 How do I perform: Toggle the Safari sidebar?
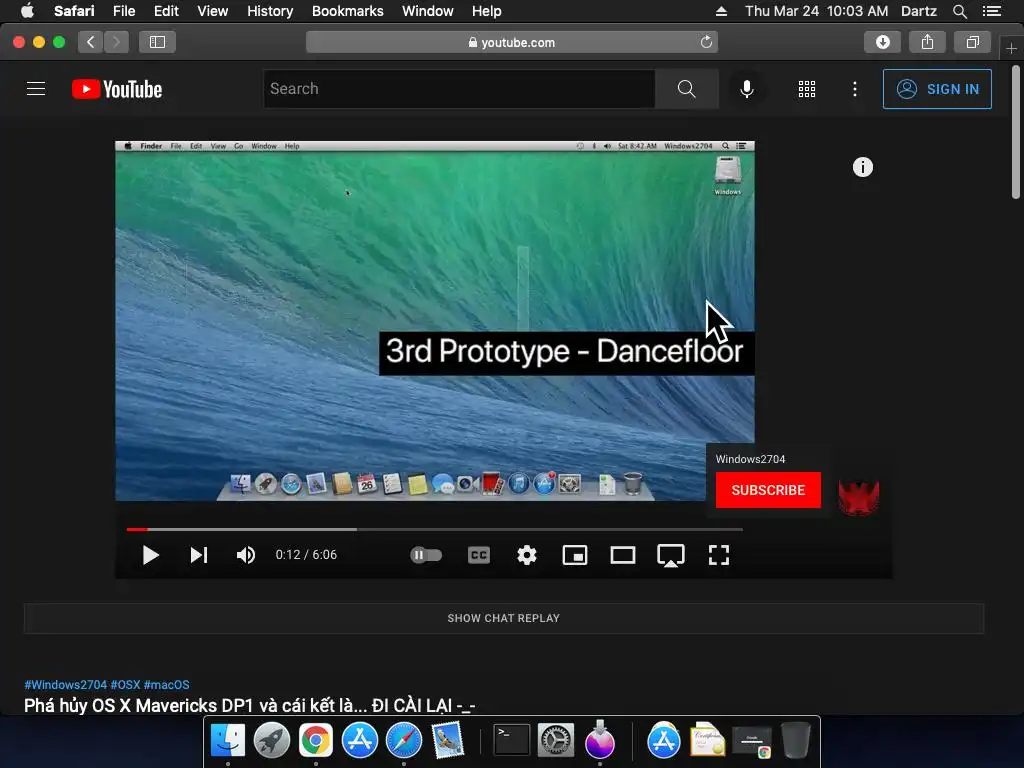point(157,42)
